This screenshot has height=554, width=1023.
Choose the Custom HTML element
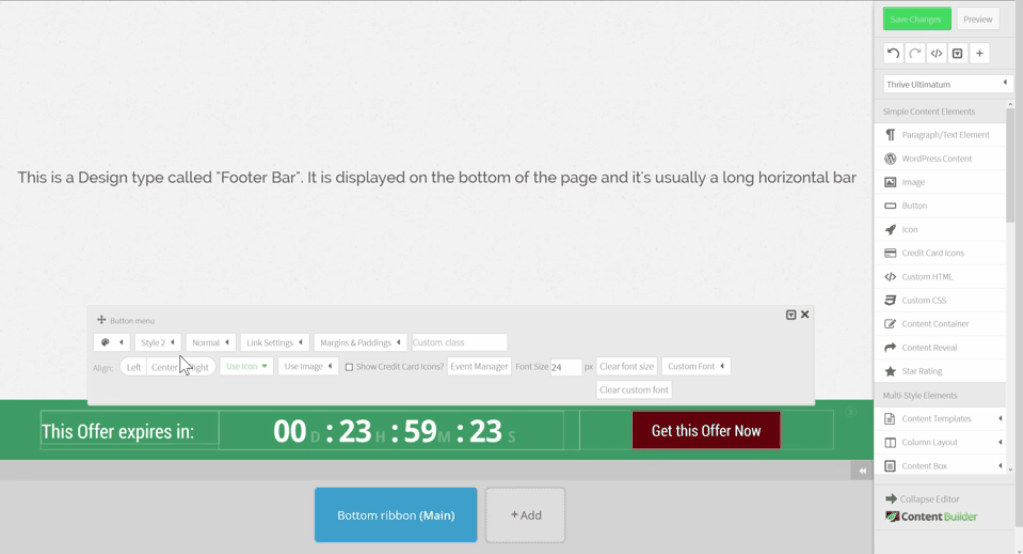(927, 277)
